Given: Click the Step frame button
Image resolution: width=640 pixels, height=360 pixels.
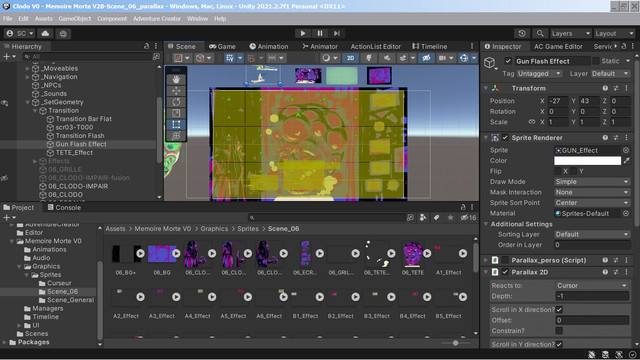Looking at the screenshot, I should tap(336, 33).
